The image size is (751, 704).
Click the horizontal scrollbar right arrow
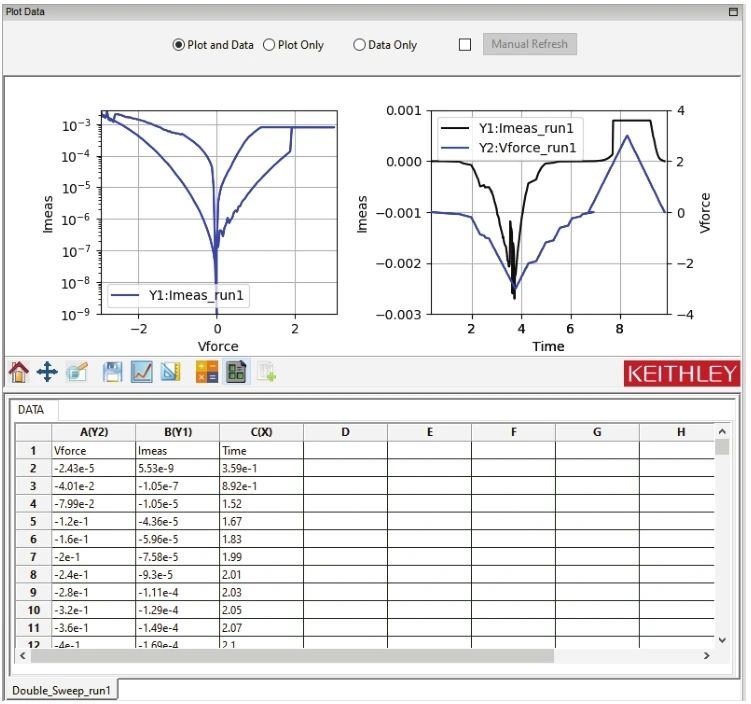point(706,656)
